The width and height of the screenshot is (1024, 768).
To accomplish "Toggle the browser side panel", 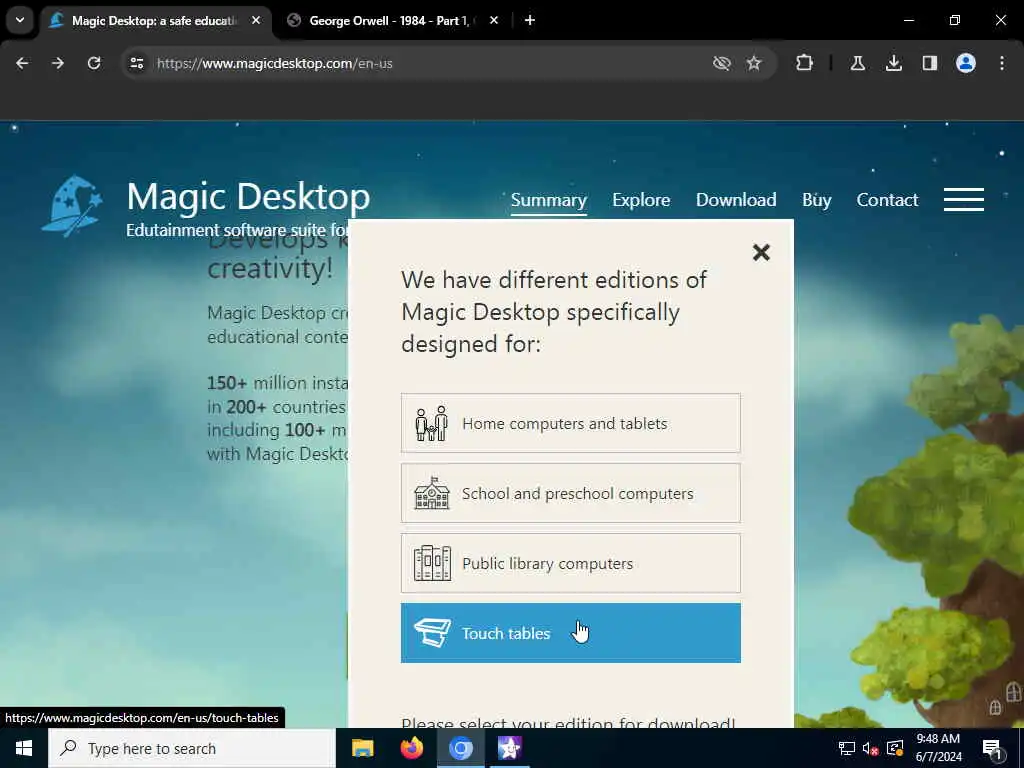I will pos(929,63).
